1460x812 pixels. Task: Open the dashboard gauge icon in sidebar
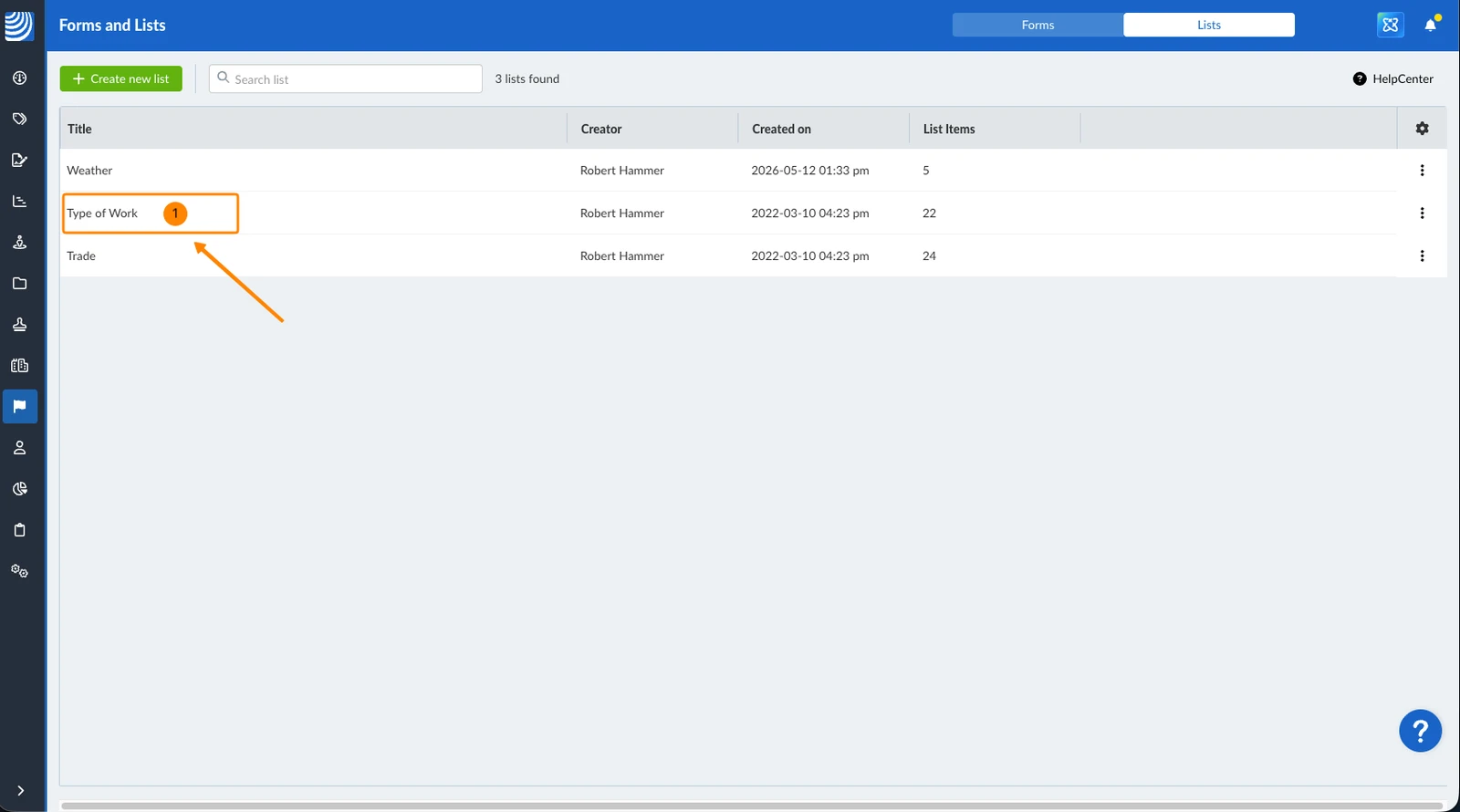pos(19,78)
